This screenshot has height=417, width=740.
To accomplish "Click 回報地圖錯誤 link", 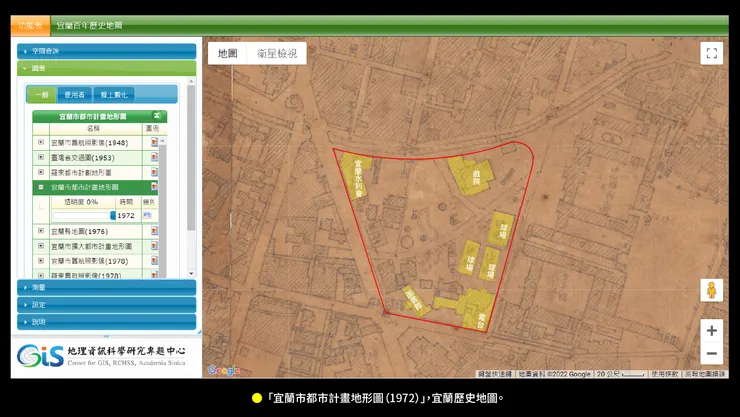I will tap(705, 374).
